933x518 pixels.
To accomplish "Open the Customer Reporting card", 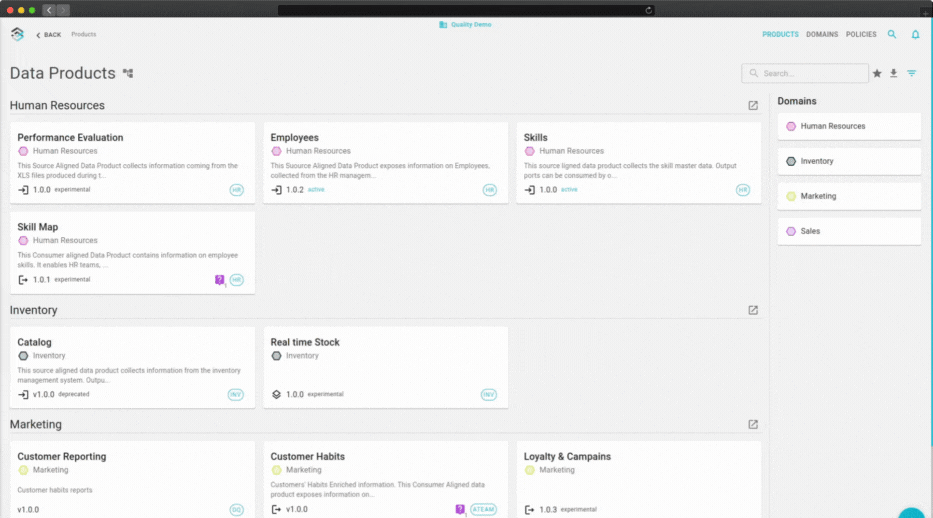I will [132, 479].
